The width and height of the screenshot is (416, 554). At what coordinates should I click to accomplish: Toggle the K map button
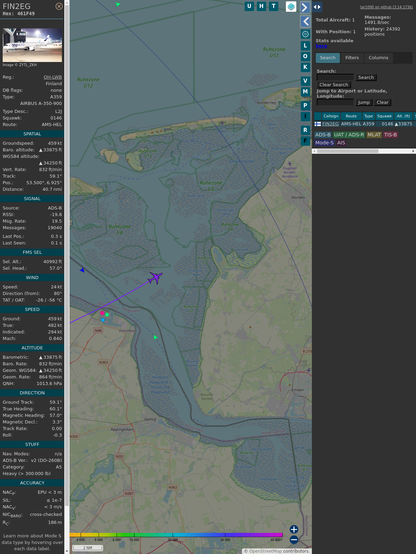click(305, 67)
